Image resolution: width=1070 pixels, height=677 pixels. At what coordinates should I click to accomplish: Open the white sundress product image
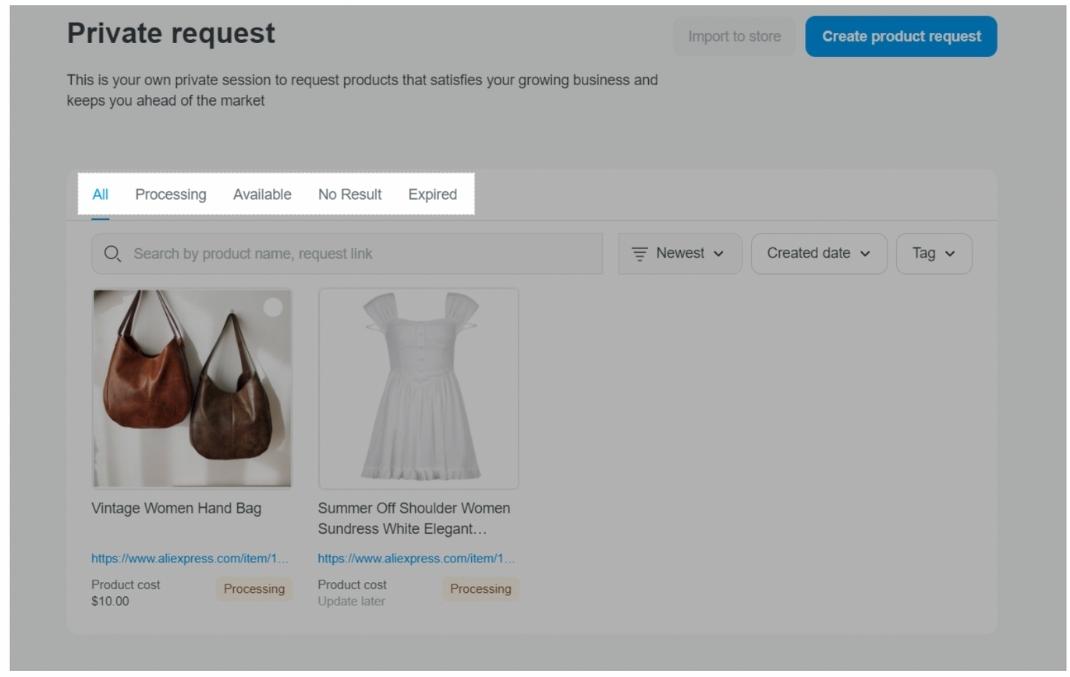coord(418,388)
